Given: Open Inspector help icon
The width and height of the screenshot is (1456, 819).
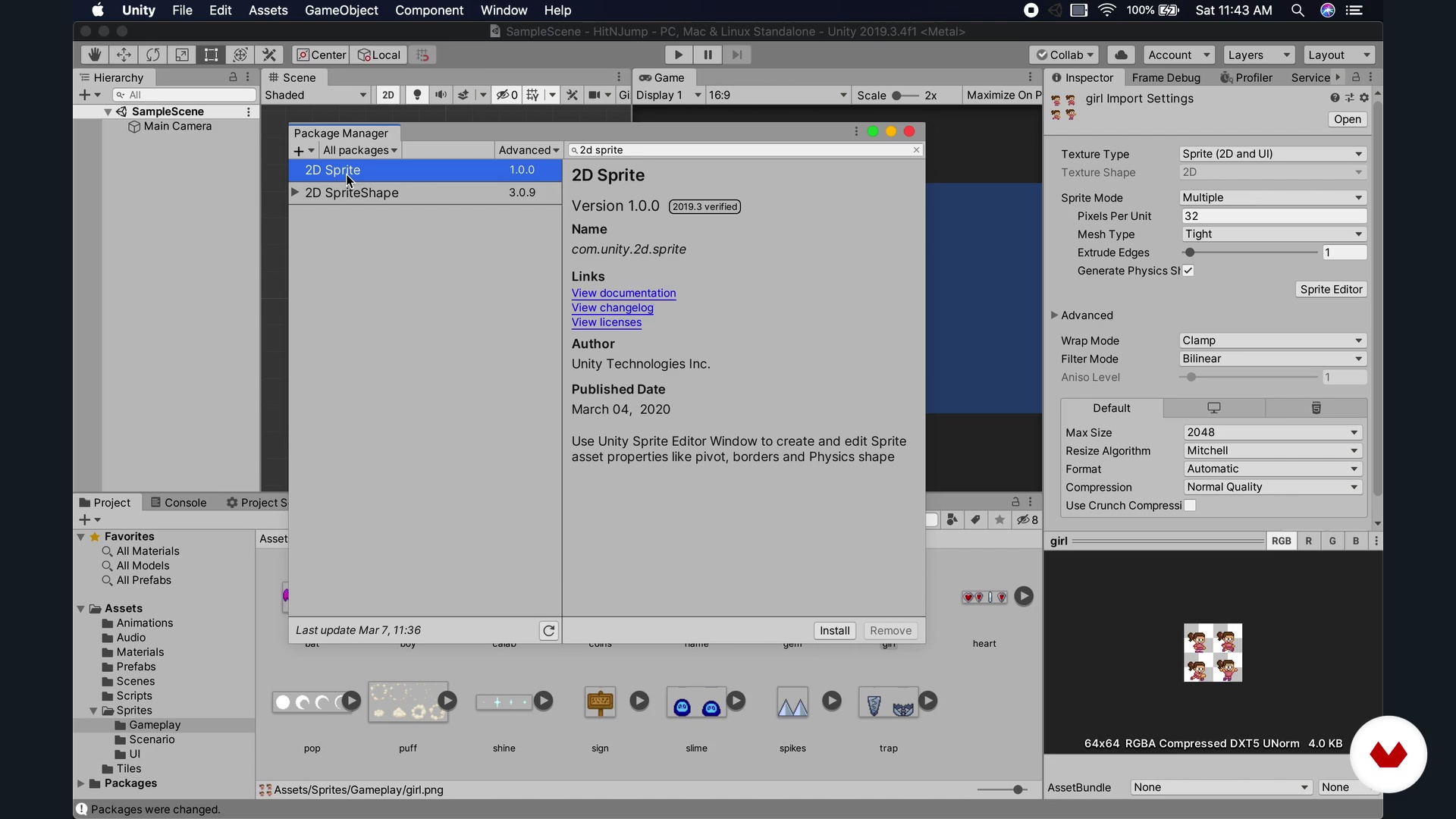Looking at the screenshot, I should click(1335, 98).
